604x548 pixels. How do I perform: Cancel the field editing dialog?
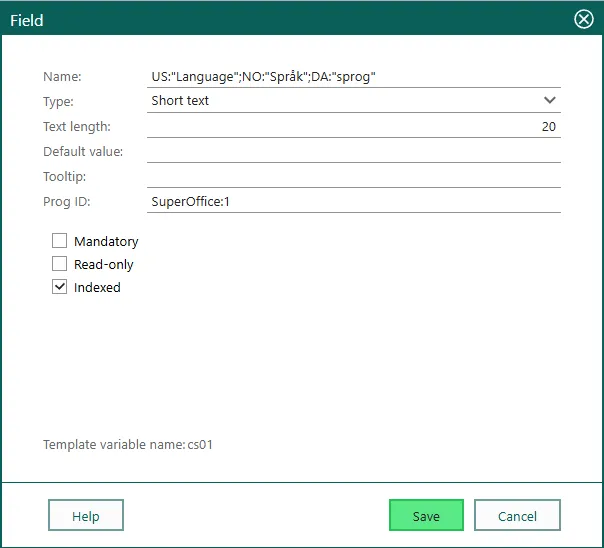coord(517,516)
